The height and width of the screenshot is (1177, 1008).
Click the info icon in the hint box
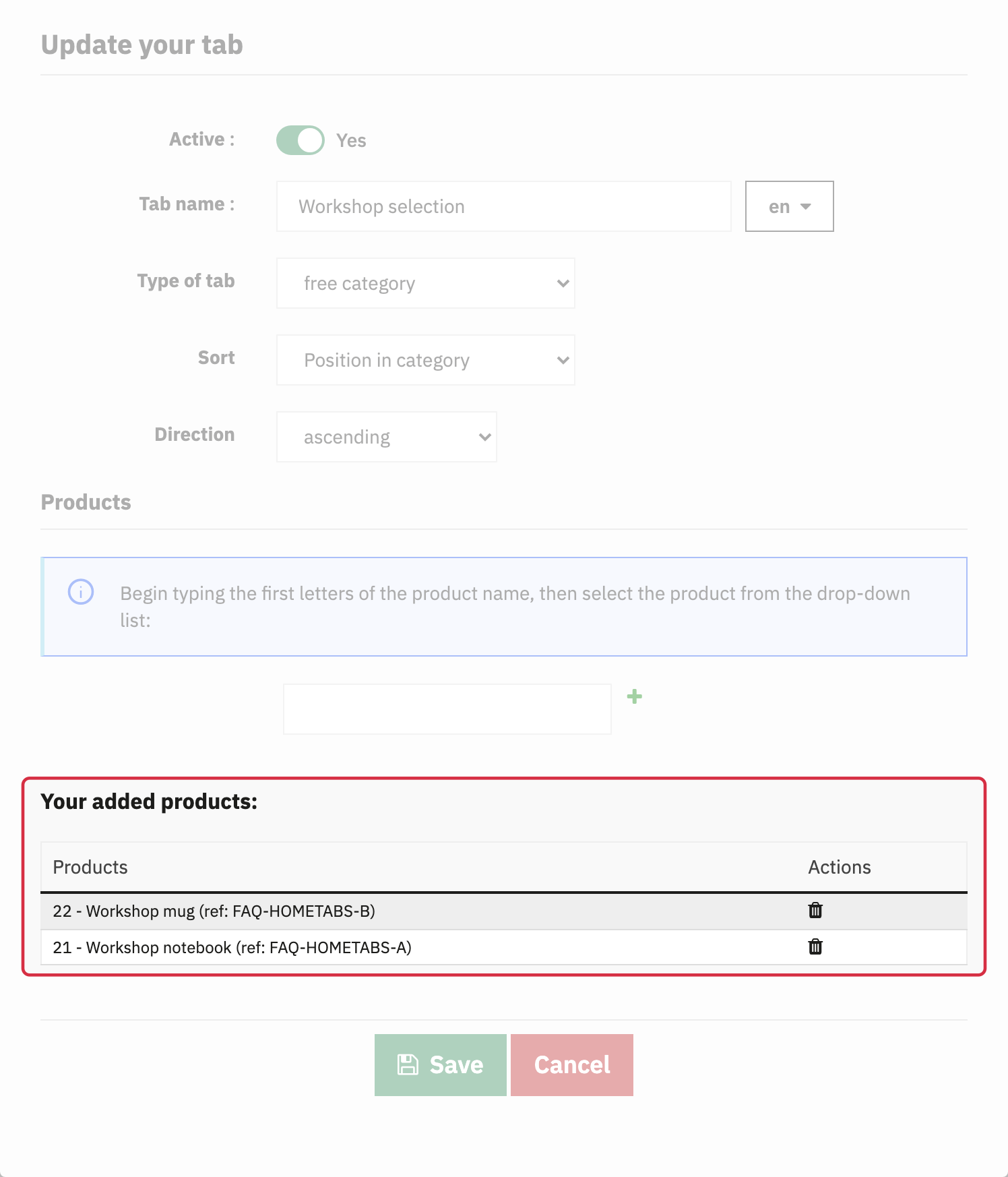[x=81, y=592]
